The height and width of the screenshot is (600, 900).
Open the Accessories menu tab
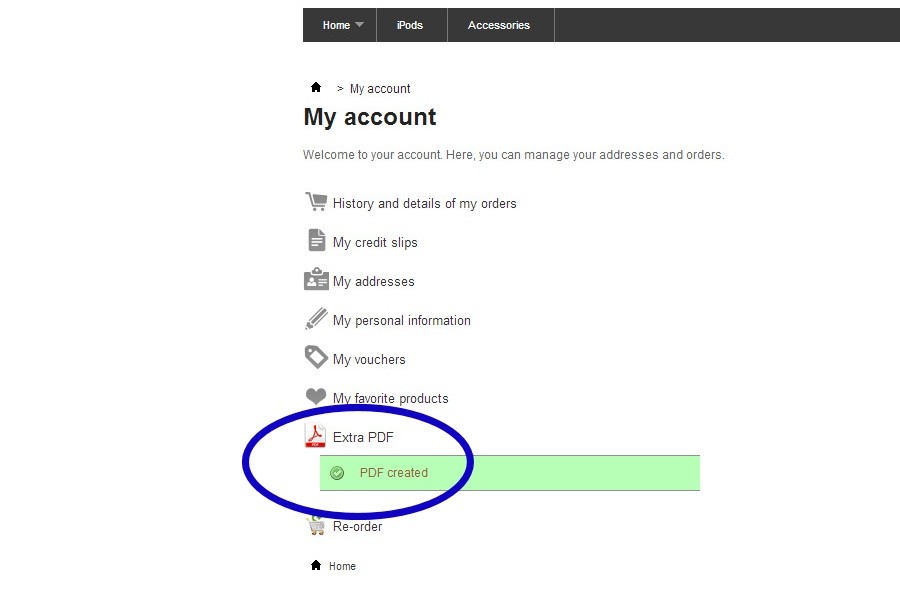[499, 25]
